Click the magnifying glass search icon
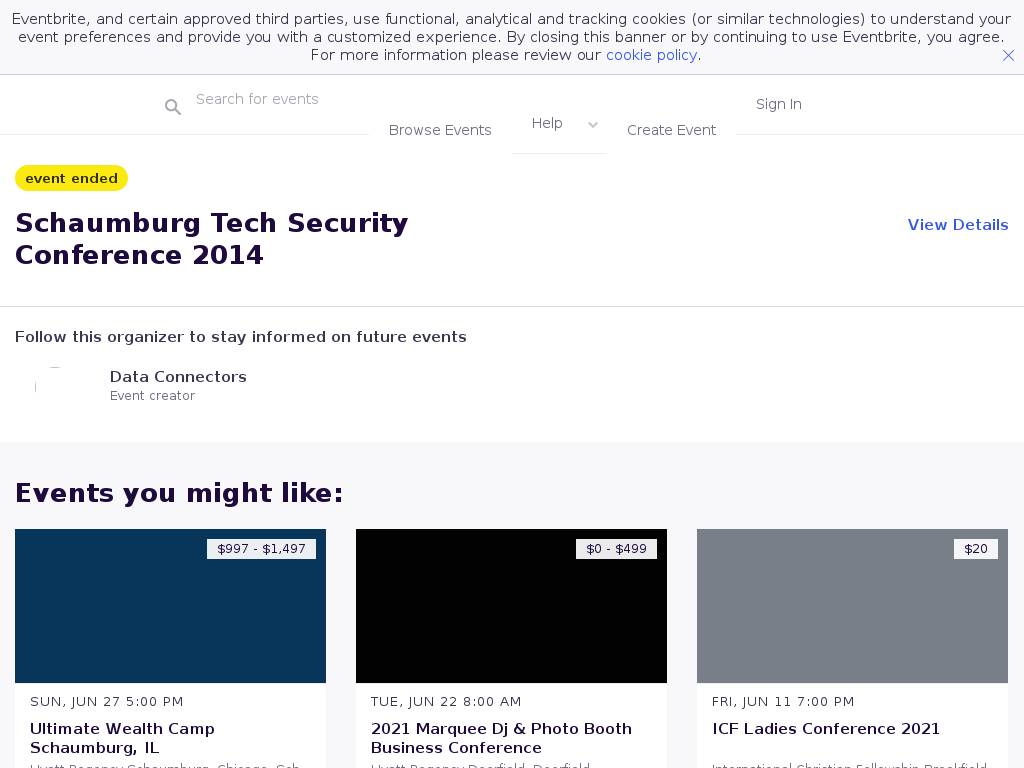This screenshot has width=1024, height=768. (x=173, y=107)
